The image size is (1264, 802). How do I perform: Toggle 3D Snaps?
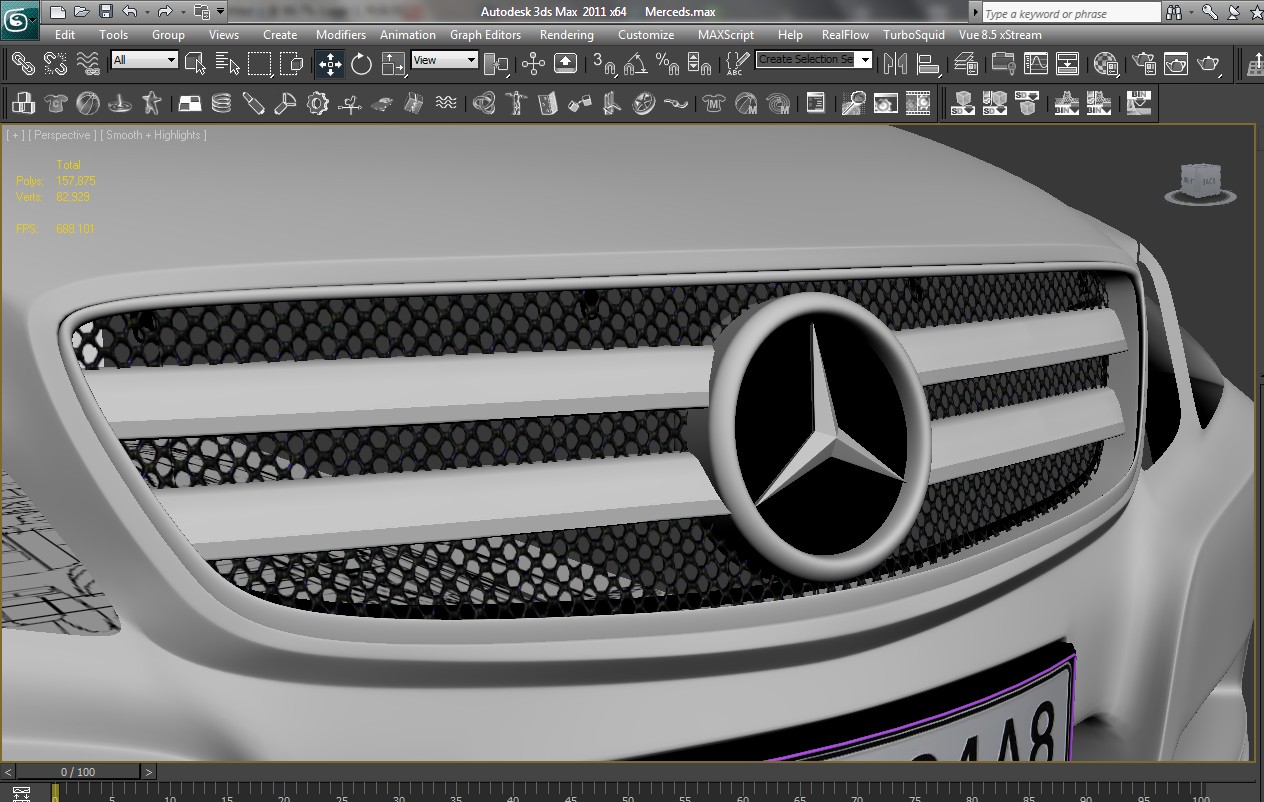pyautogui.click(x=604, y=64)
